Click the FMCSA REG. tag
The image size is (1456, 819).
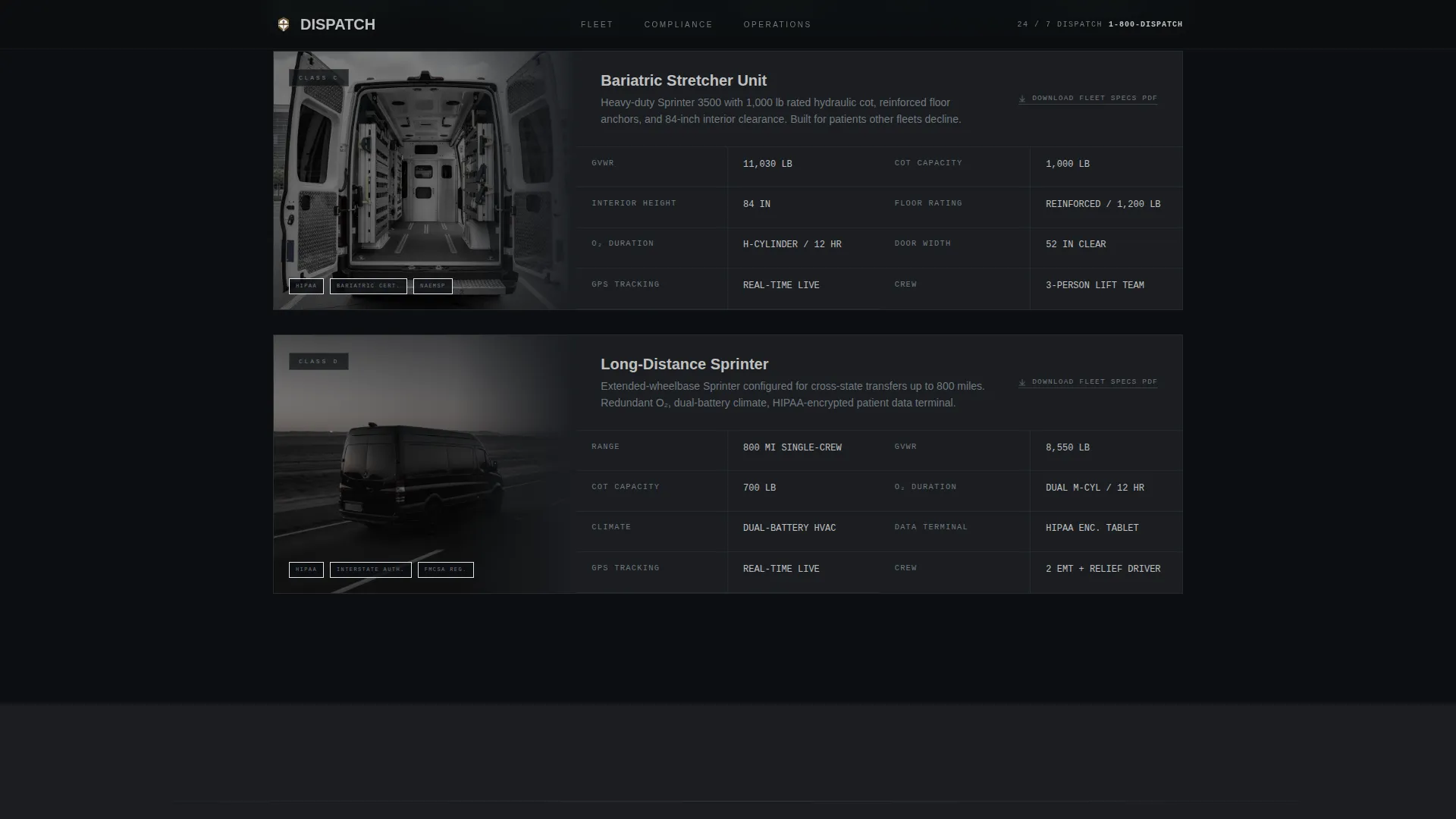tap(446, 570)
